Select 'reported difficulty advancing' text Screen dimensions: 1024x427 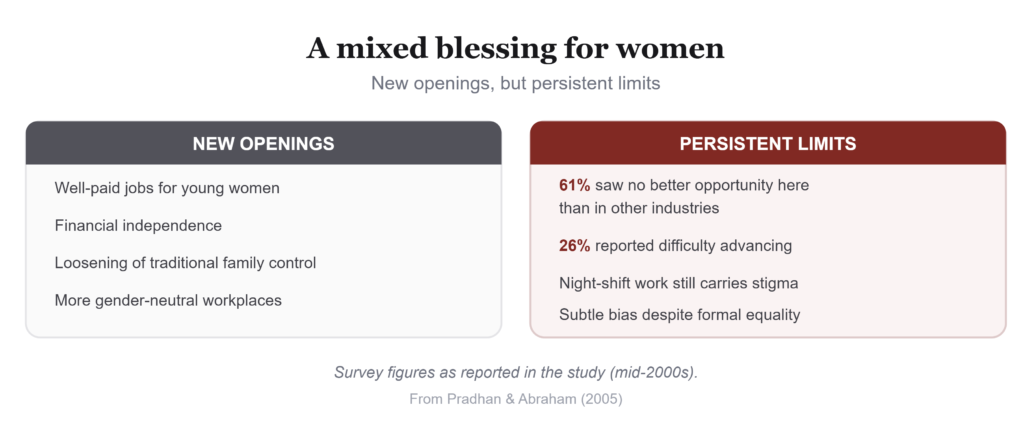click(x=694, y=246)
